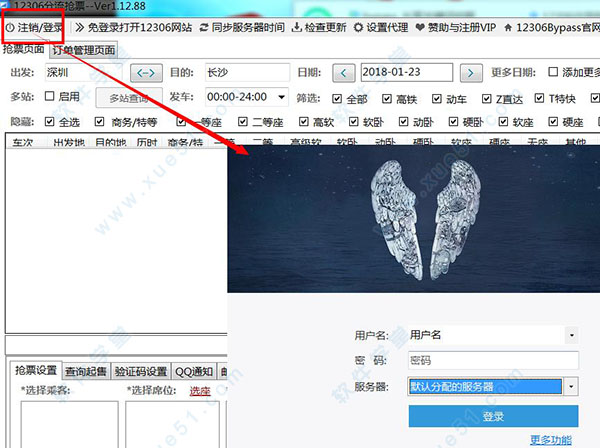Screen dimensions: 600x448
Task: Expand the 服务器 dropdown arrow
Action: (571, 386)
